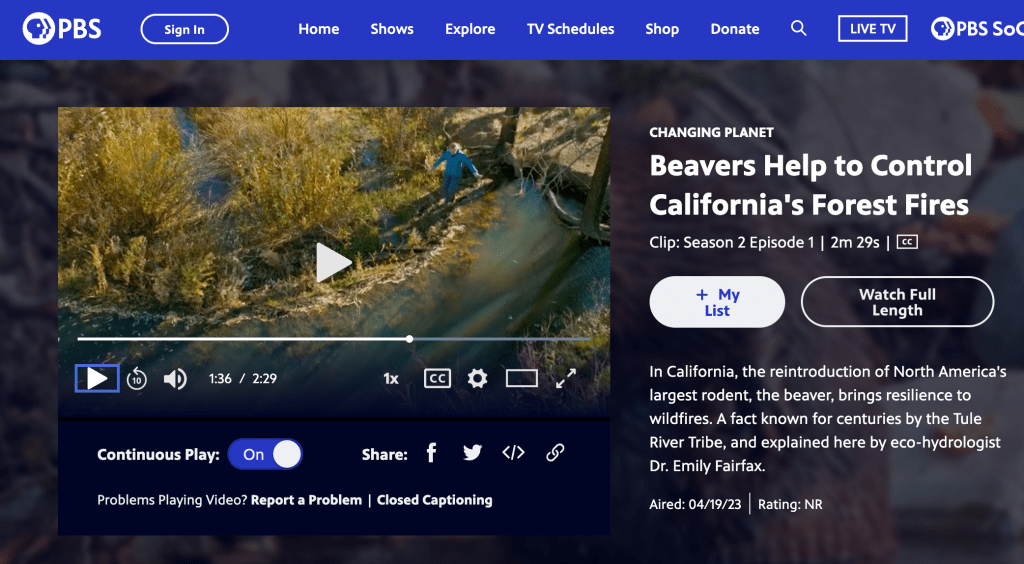Open the Shows menu item
Viewport: 1024px width, 564px height.
pos(392,29)
